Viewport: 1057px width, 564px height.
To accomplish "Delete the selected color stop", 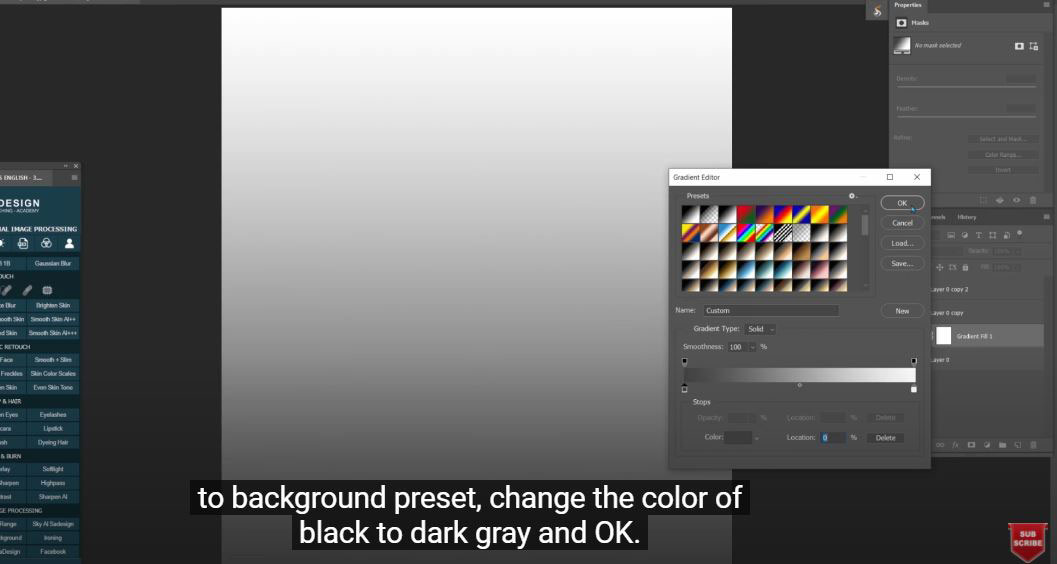I will (885, 438).
